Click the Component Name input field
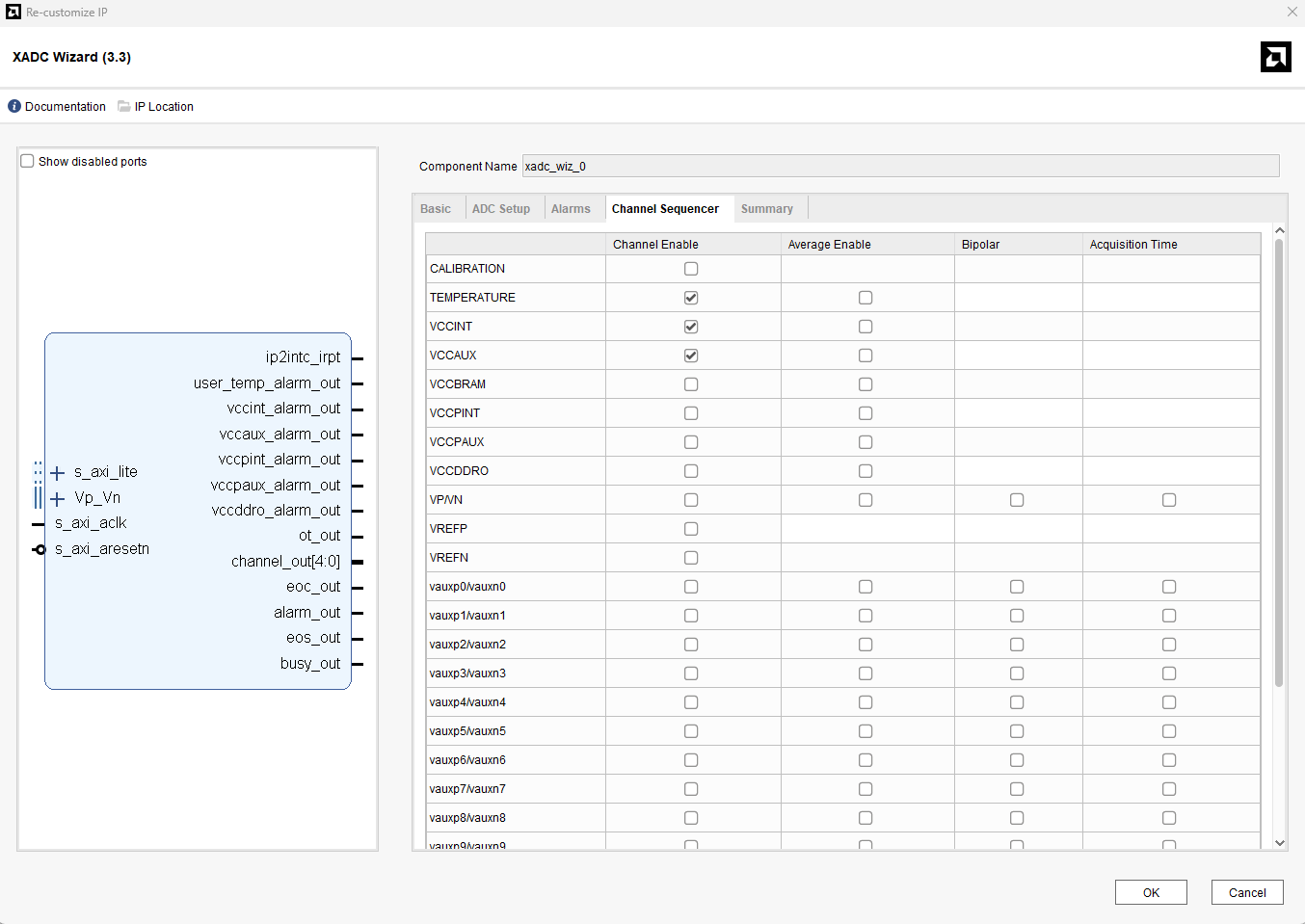The image size is (1305, 924). (900, 166)
